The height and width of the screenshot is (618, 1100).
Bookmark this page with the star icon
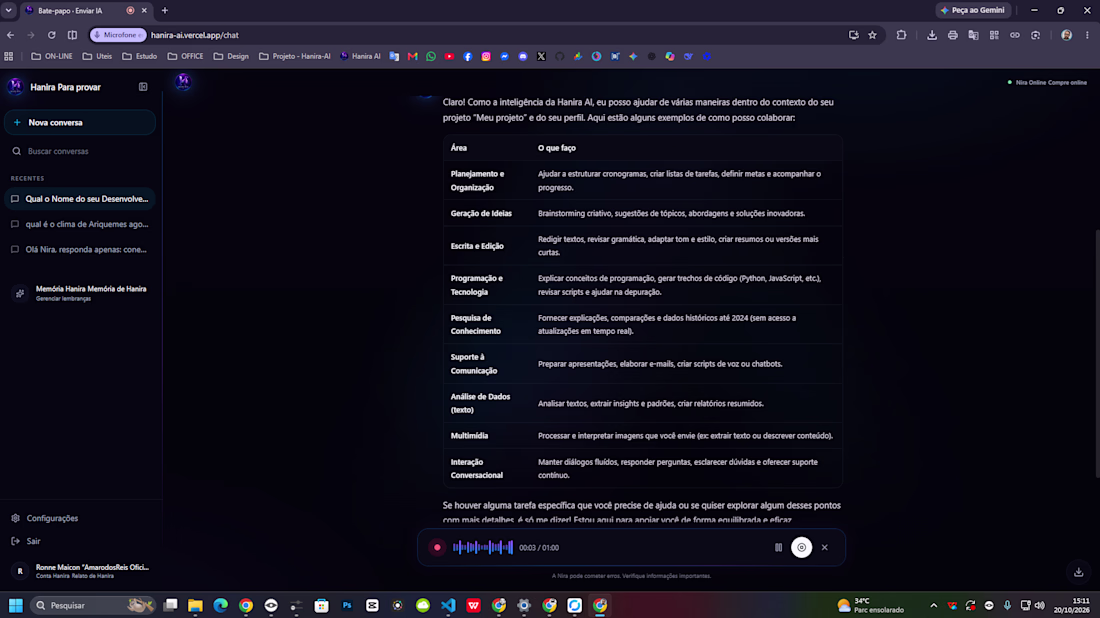point(872,35)
